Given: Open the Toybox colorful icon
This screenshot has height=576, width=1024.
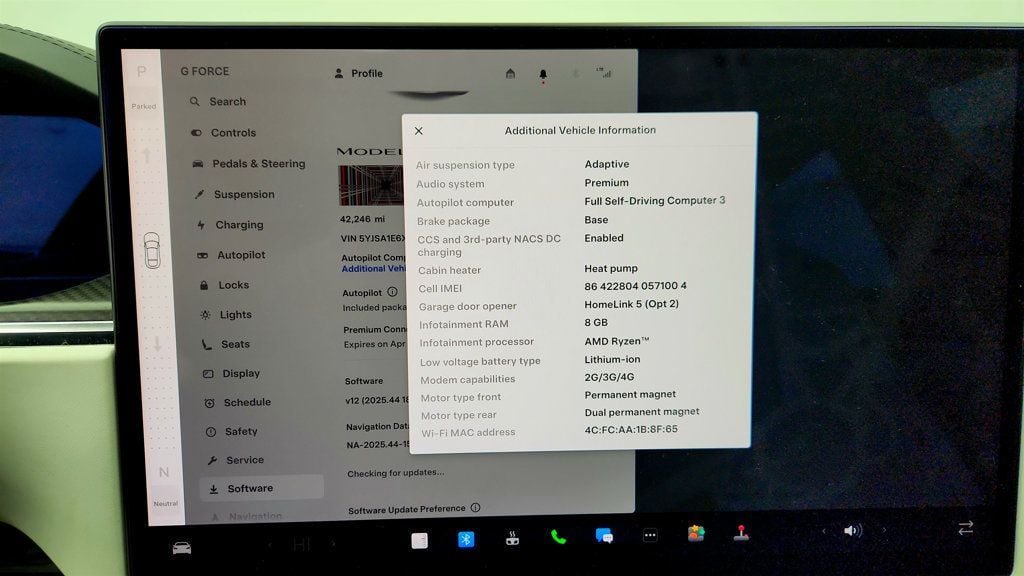Looking at the screenshot, I should [696, 534].
